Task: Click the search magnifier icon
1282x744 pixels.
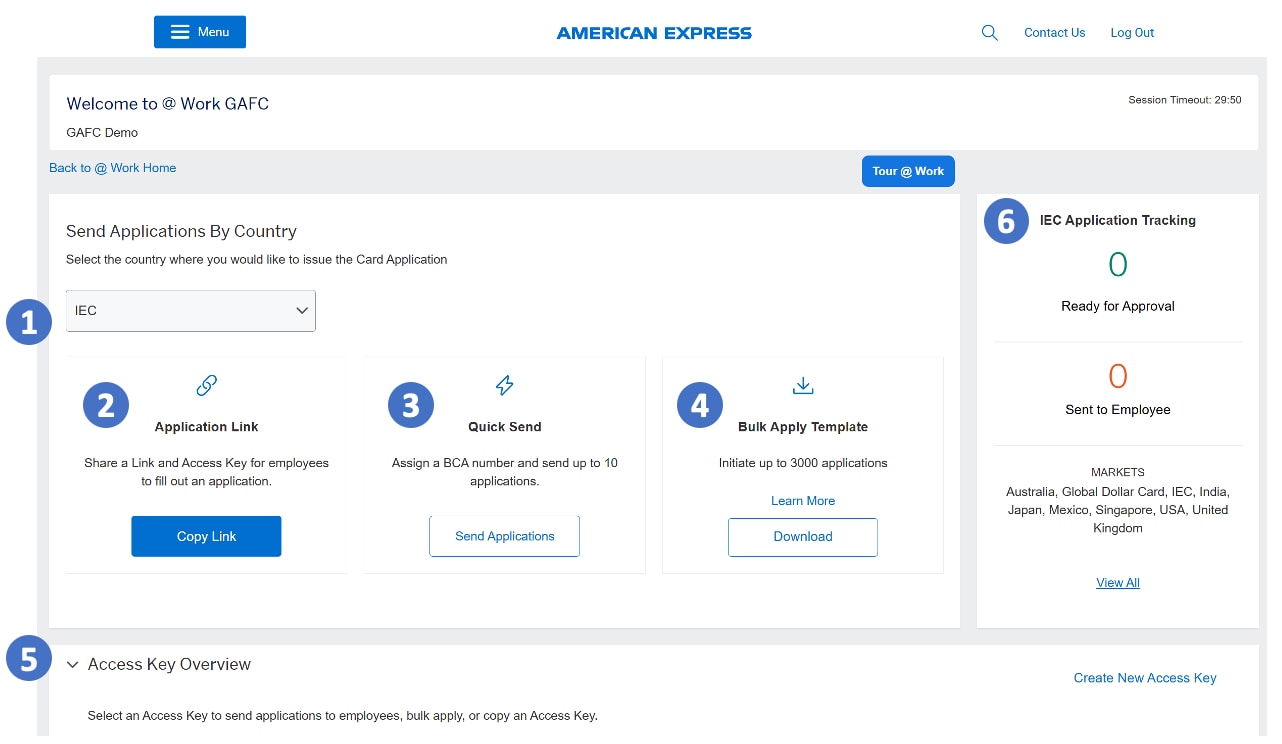Action: 990,33
